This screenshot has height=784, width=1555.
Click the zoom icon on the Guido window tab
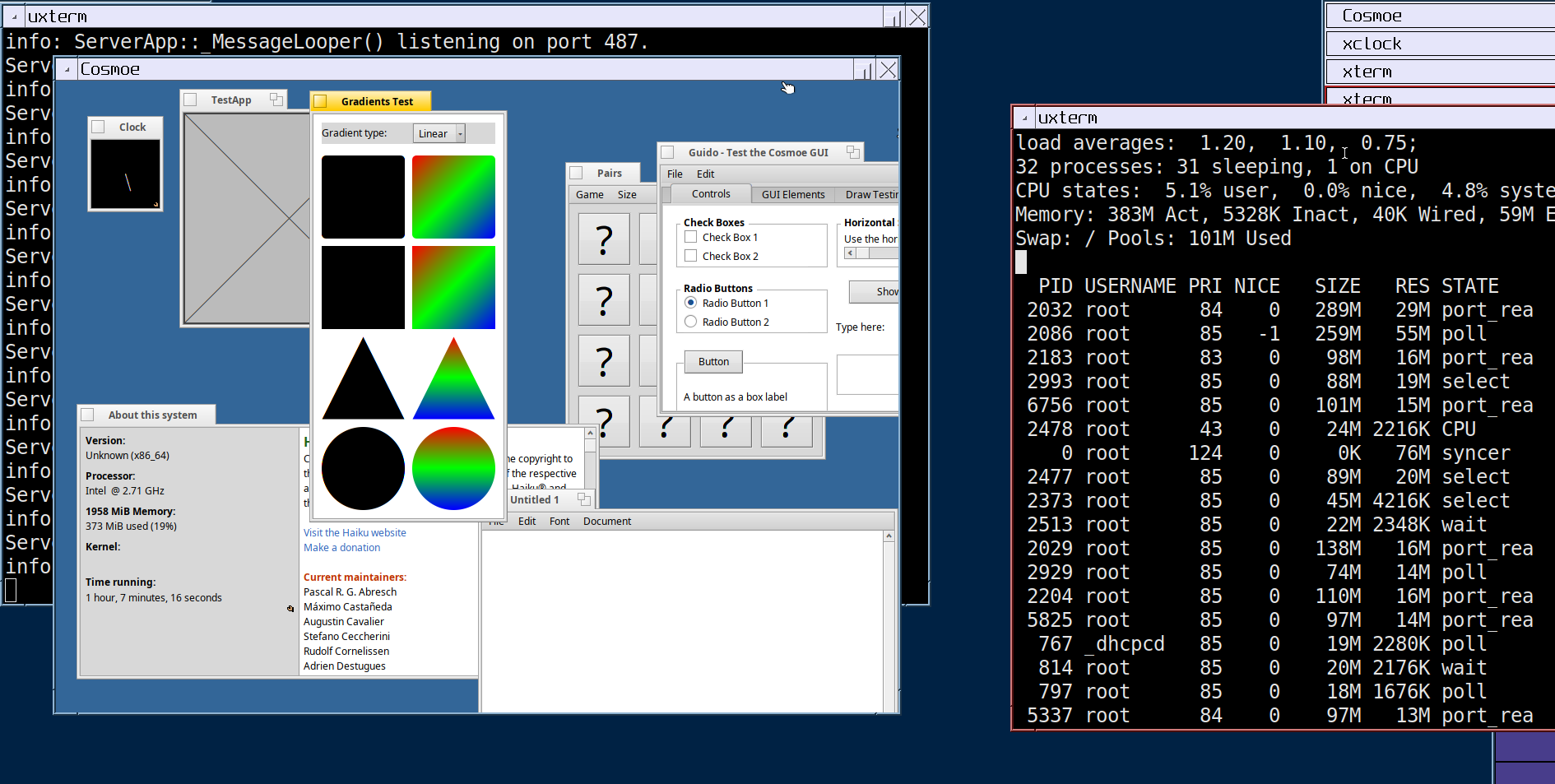[x=852, y=152]
